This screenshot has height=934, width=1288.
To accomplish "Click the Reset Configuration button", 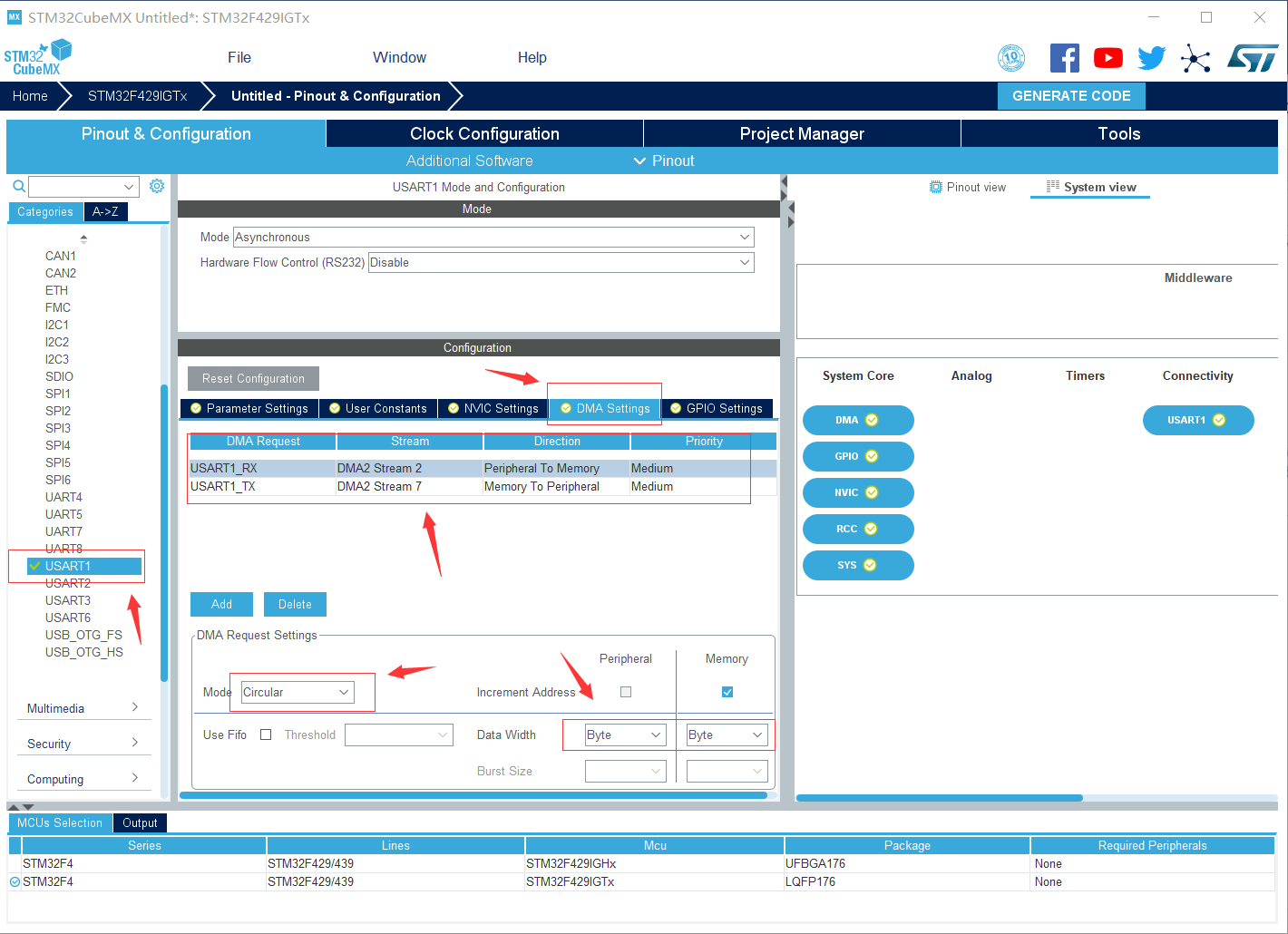I will [253, 378].
